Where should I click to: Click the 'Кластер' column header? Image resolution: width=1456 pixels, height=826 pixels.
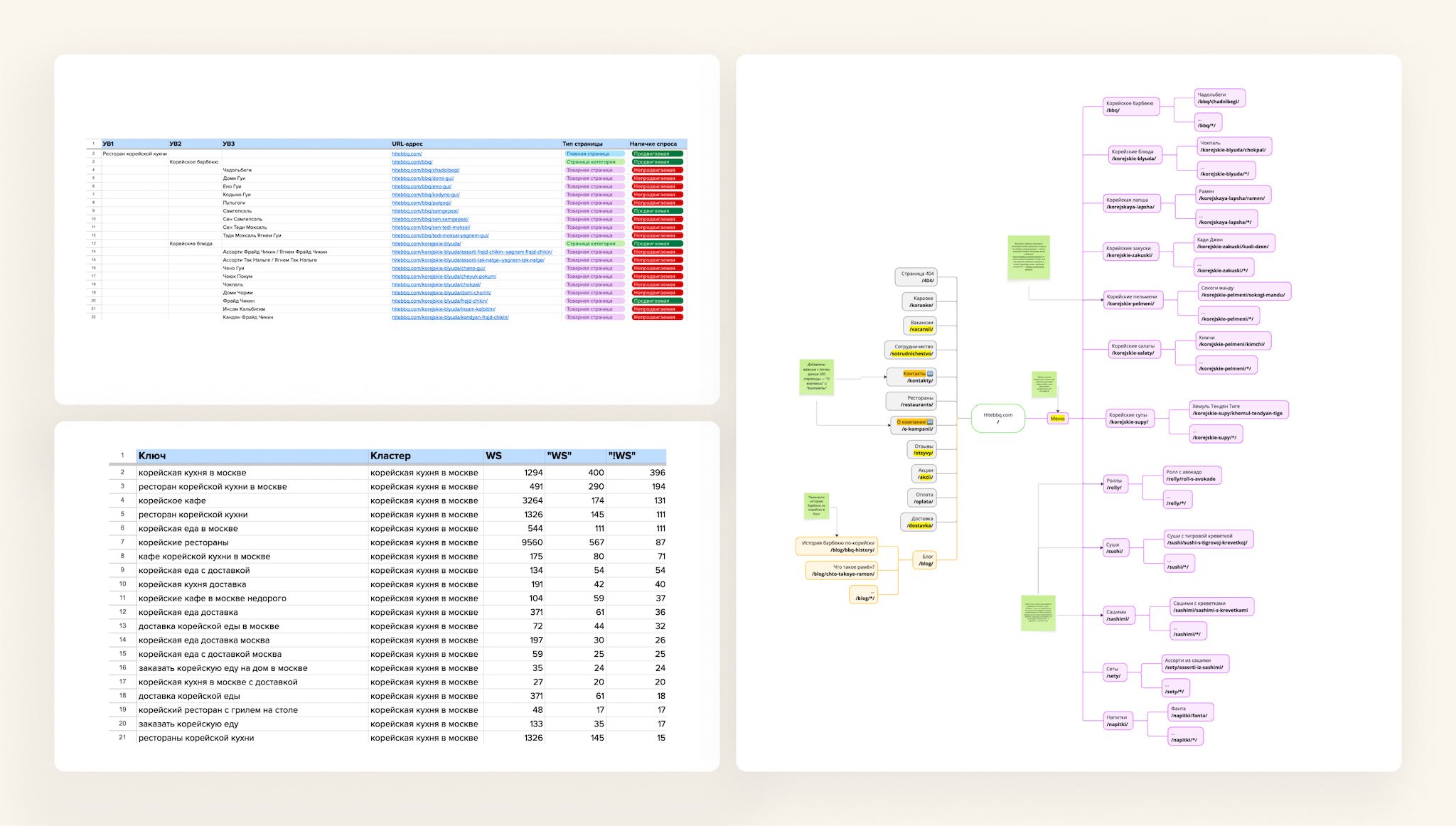pyautogui.click(x=390, y=456)
